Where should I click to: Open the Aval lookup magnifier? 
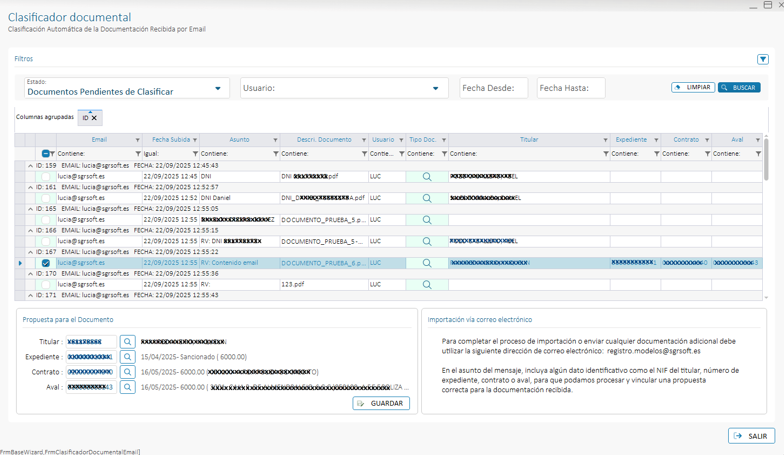pyautogui.click(x=128, y=387)
